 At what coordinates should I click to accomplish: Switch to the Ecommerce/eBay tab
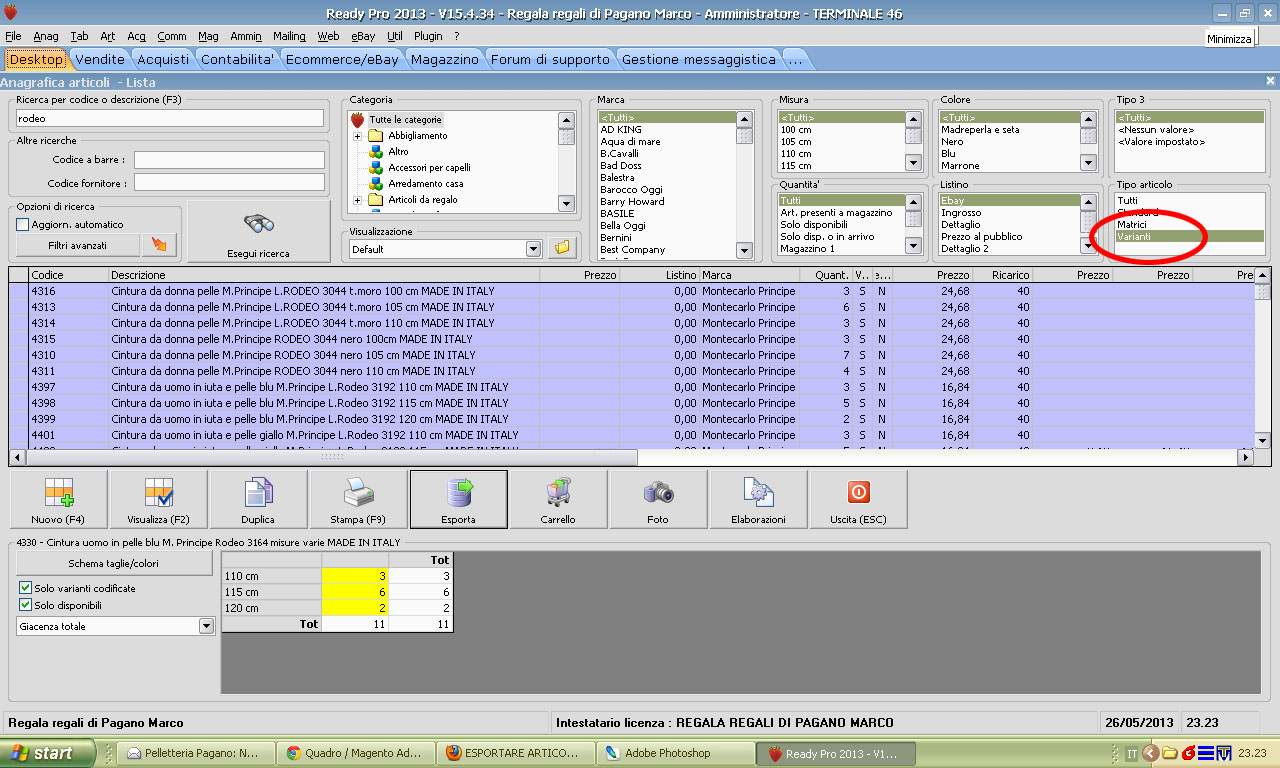click(342, 59)
